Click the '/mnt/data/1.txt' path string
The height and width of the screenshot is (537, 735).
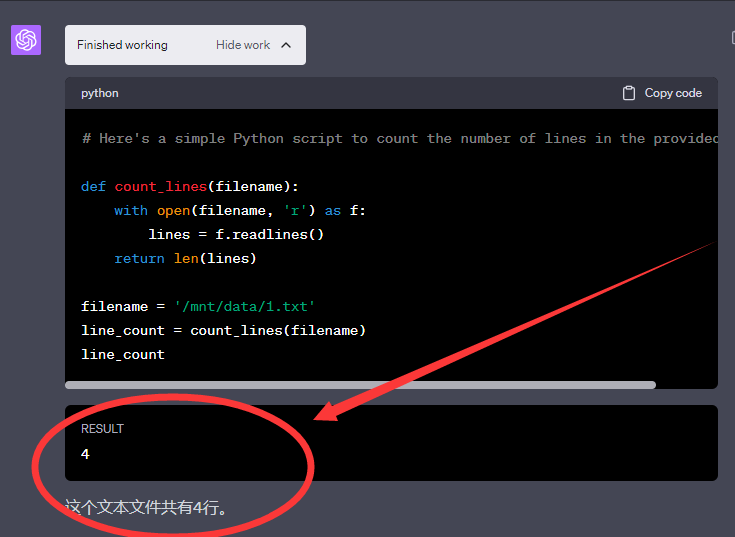pos(244,306)
